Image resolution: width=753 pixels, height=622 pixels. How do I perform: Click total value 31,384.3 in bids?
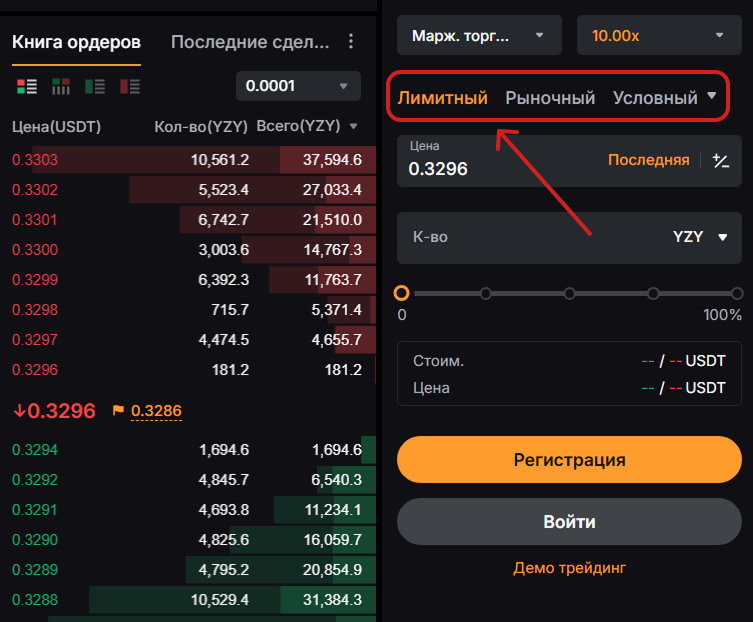332,599
